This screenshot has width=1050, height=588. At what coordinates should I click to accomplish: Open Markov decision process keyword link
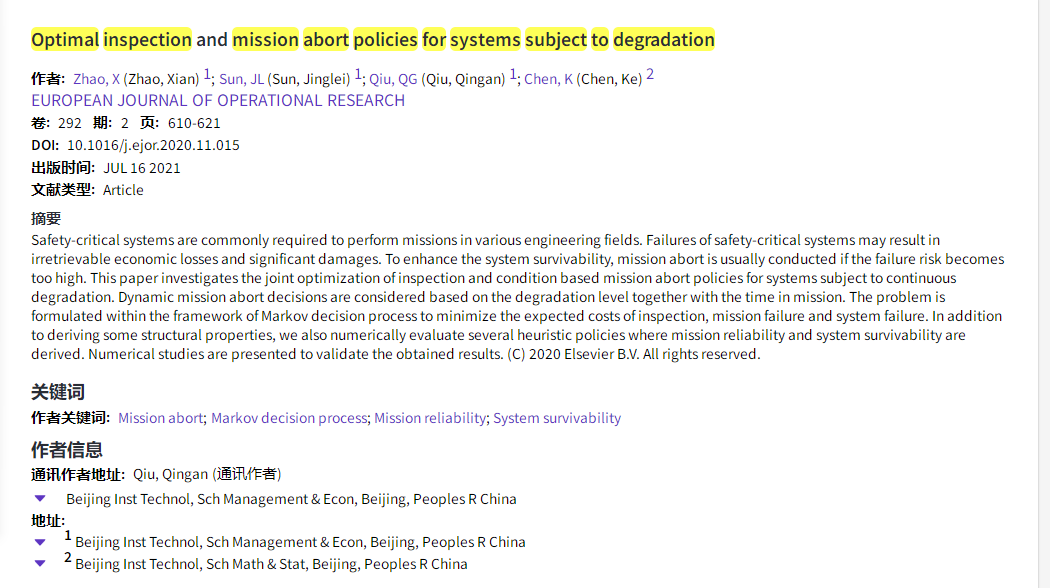point(289,418)
